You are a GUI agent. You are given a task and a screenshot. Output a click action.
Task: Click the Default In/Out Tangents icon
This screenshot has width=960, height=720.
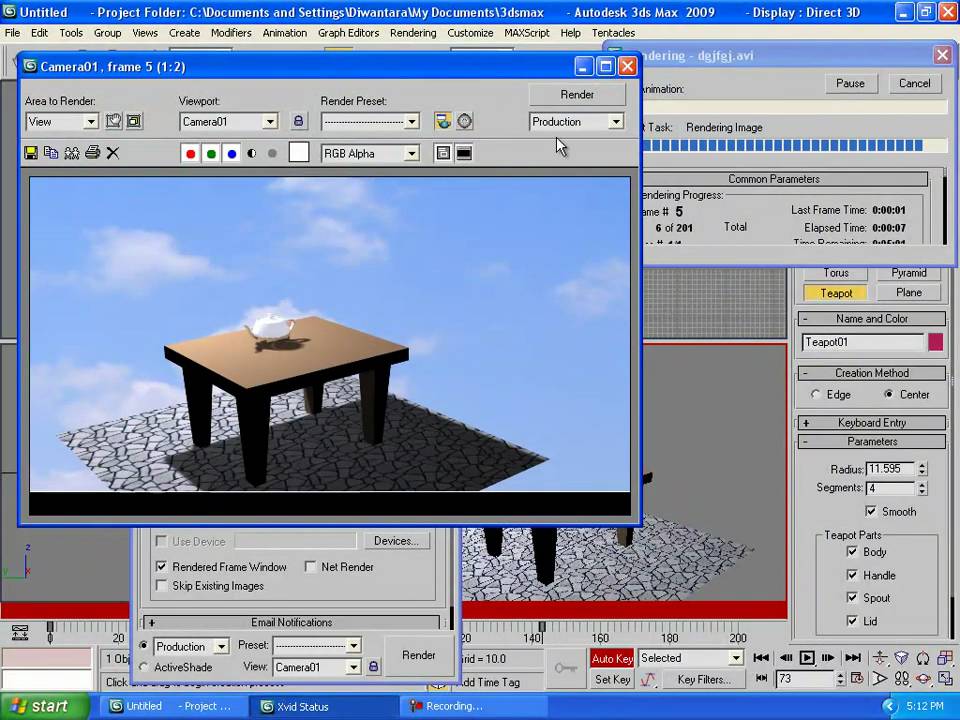click(x=648, y=679)
